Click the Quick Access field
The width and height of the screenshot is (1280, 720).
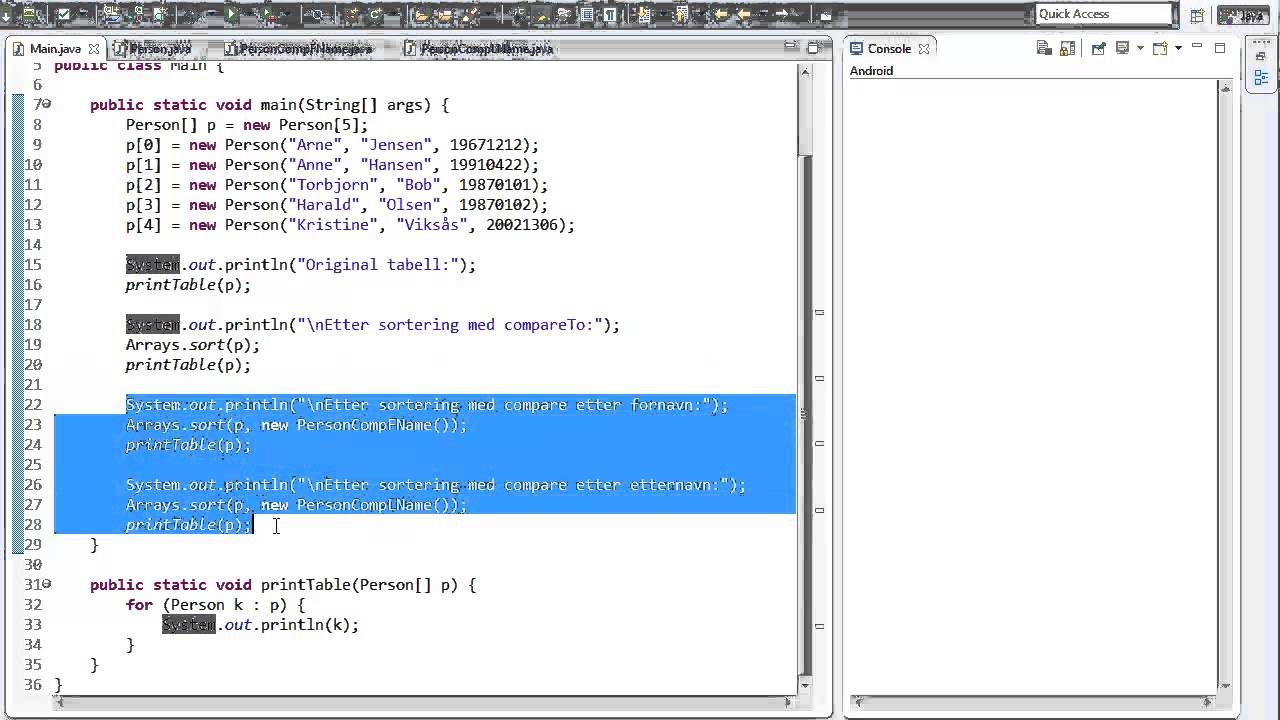pyautogui.click(x=1104, y=14)
